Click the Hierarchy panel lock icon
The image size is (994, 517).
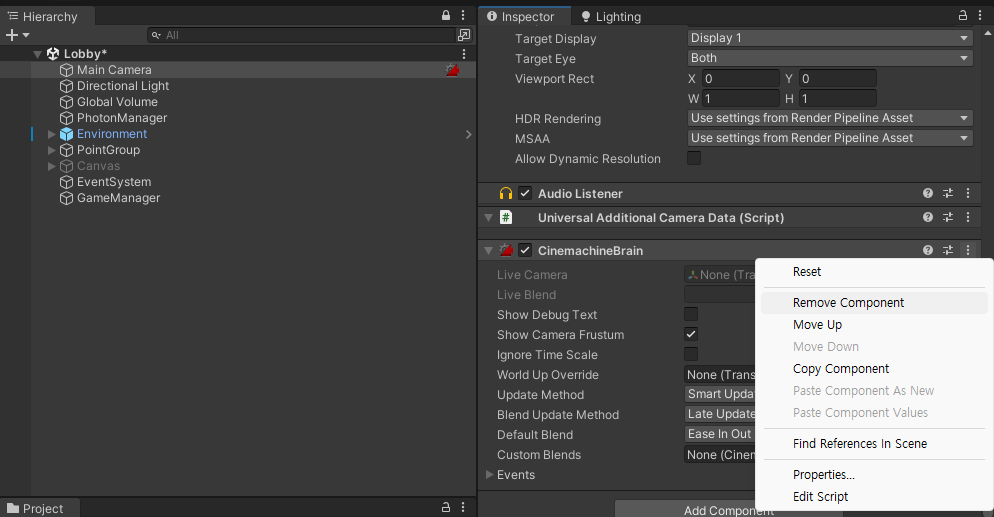446,15
